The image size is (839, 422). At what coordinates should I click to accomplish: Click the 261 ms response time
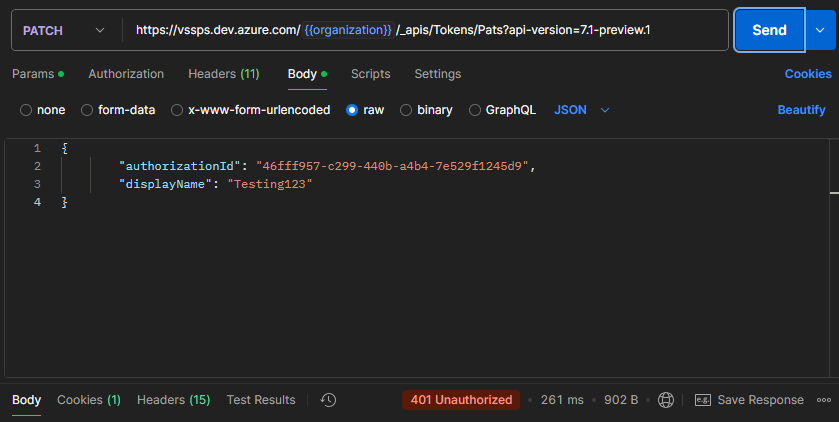(x=562, y=400)
